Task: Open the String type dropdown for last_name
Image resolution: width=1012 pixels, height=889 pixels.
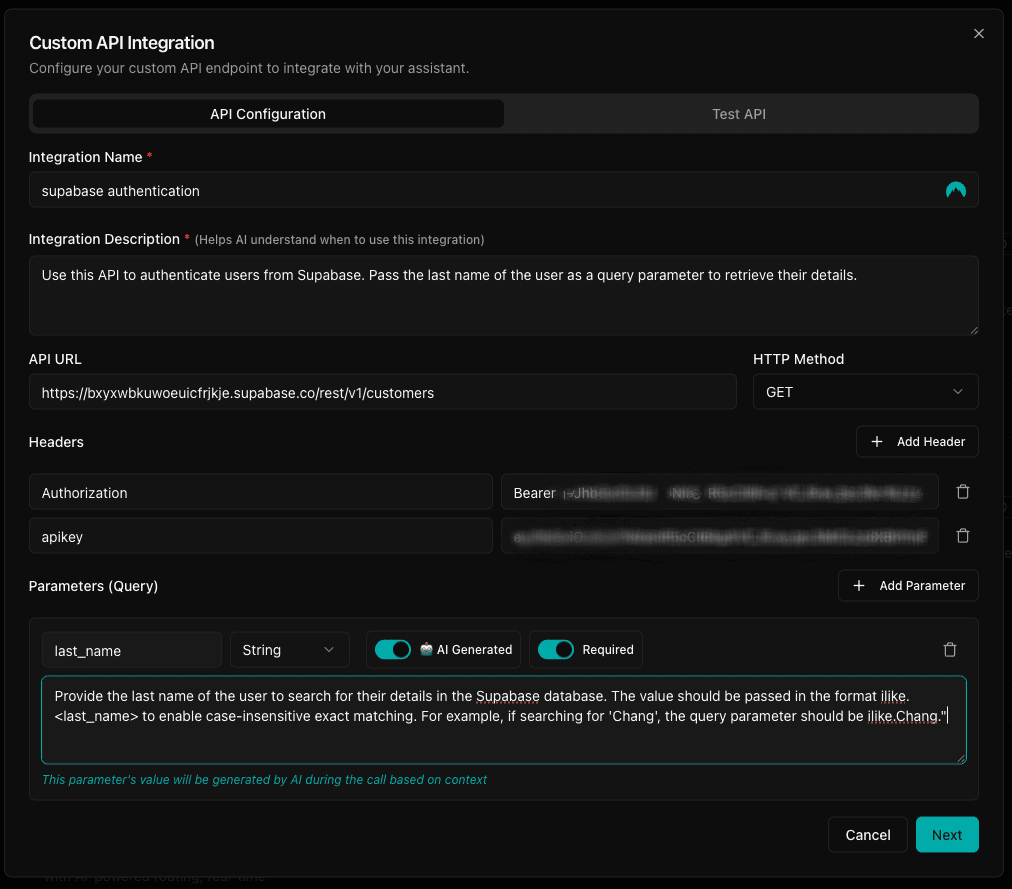Action: tap(289, 649)
